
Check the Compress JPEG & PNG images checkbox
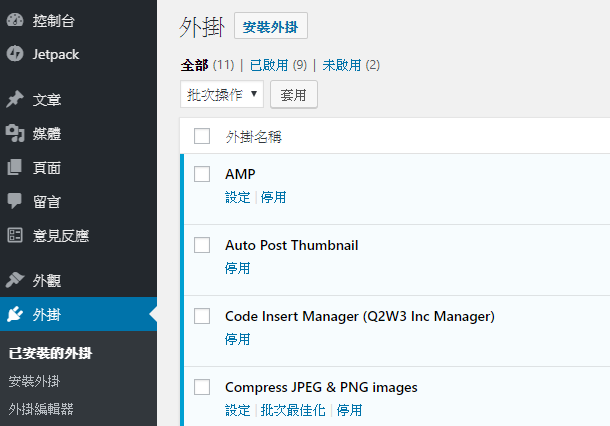202,387
